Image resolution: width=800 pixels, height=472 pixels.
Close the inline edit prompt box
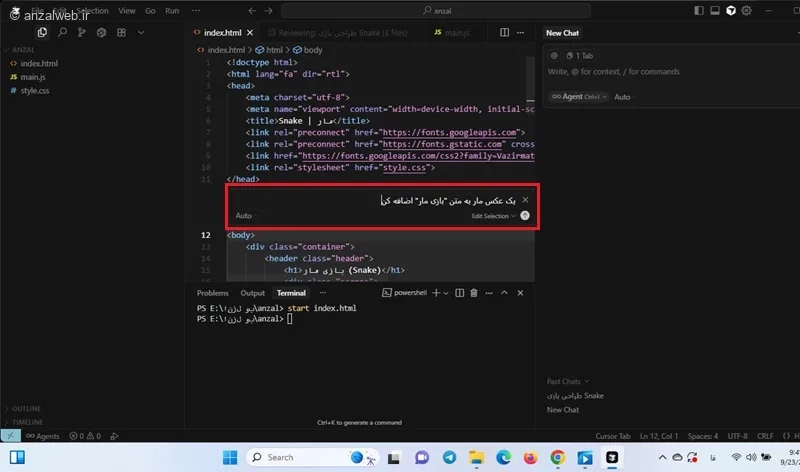pyautogui.click(x=526, y=200)
